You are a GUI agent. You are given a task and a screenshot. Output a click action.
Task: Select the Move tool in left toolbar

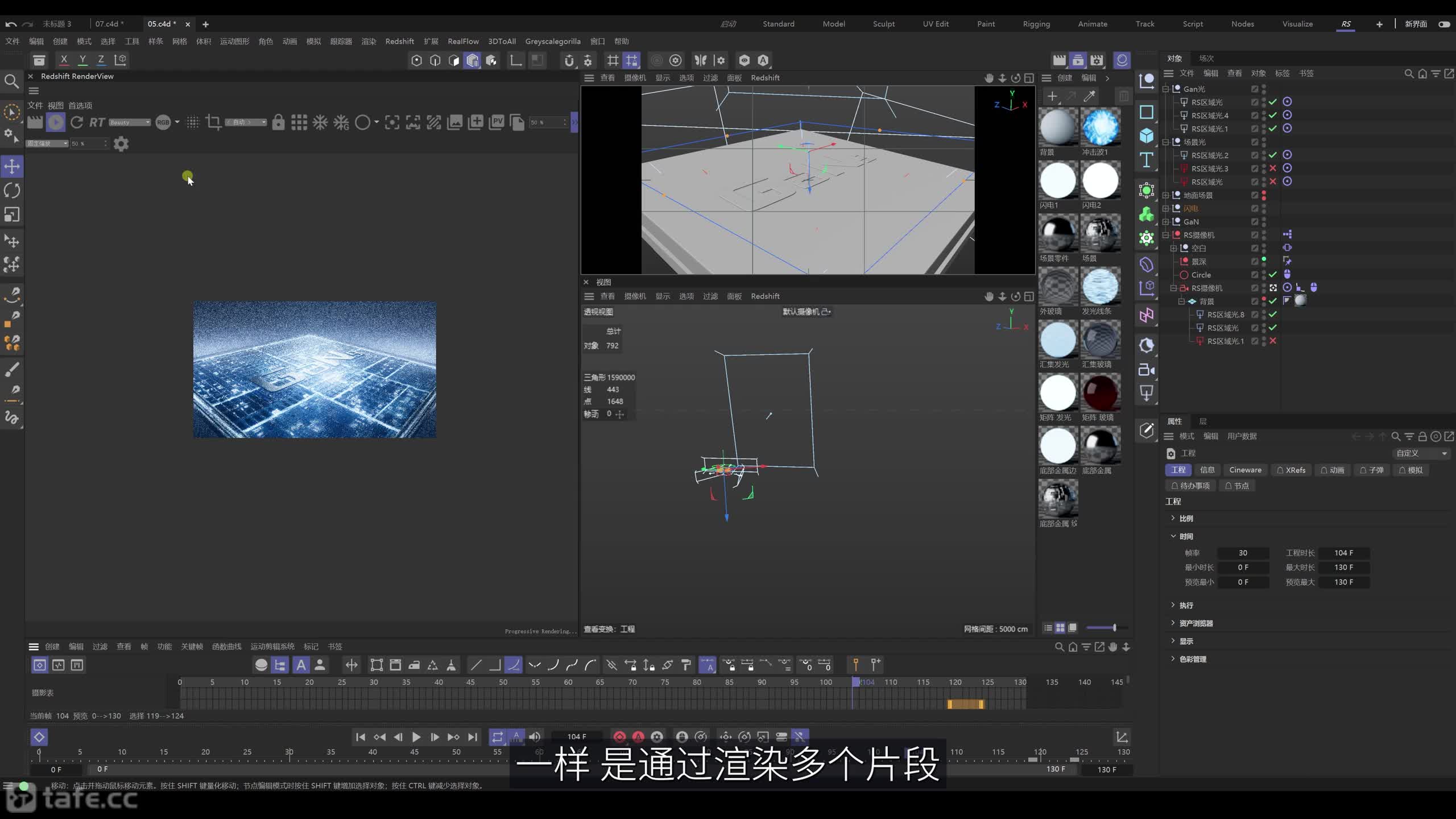click(12, 167)
